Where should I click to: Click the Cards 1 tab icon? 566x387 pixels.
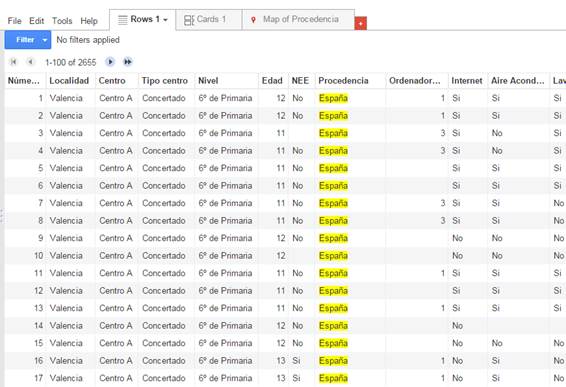[x=189, y=20]
